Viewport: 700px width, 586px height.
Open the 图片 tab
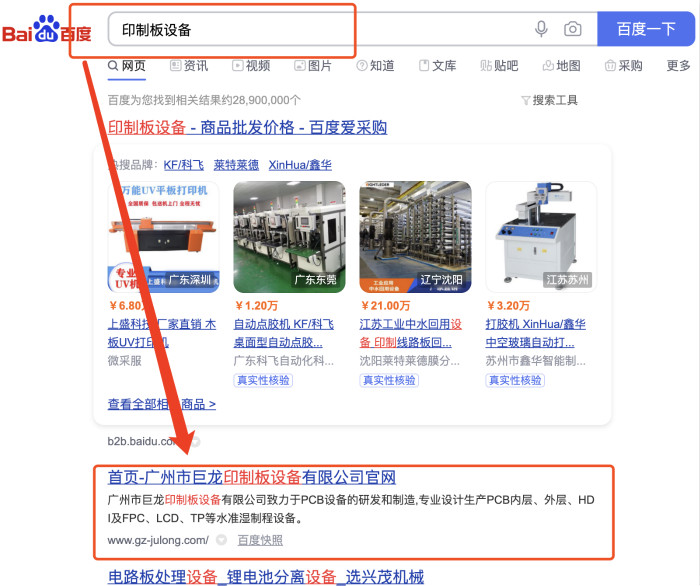(x=313, y=66)
